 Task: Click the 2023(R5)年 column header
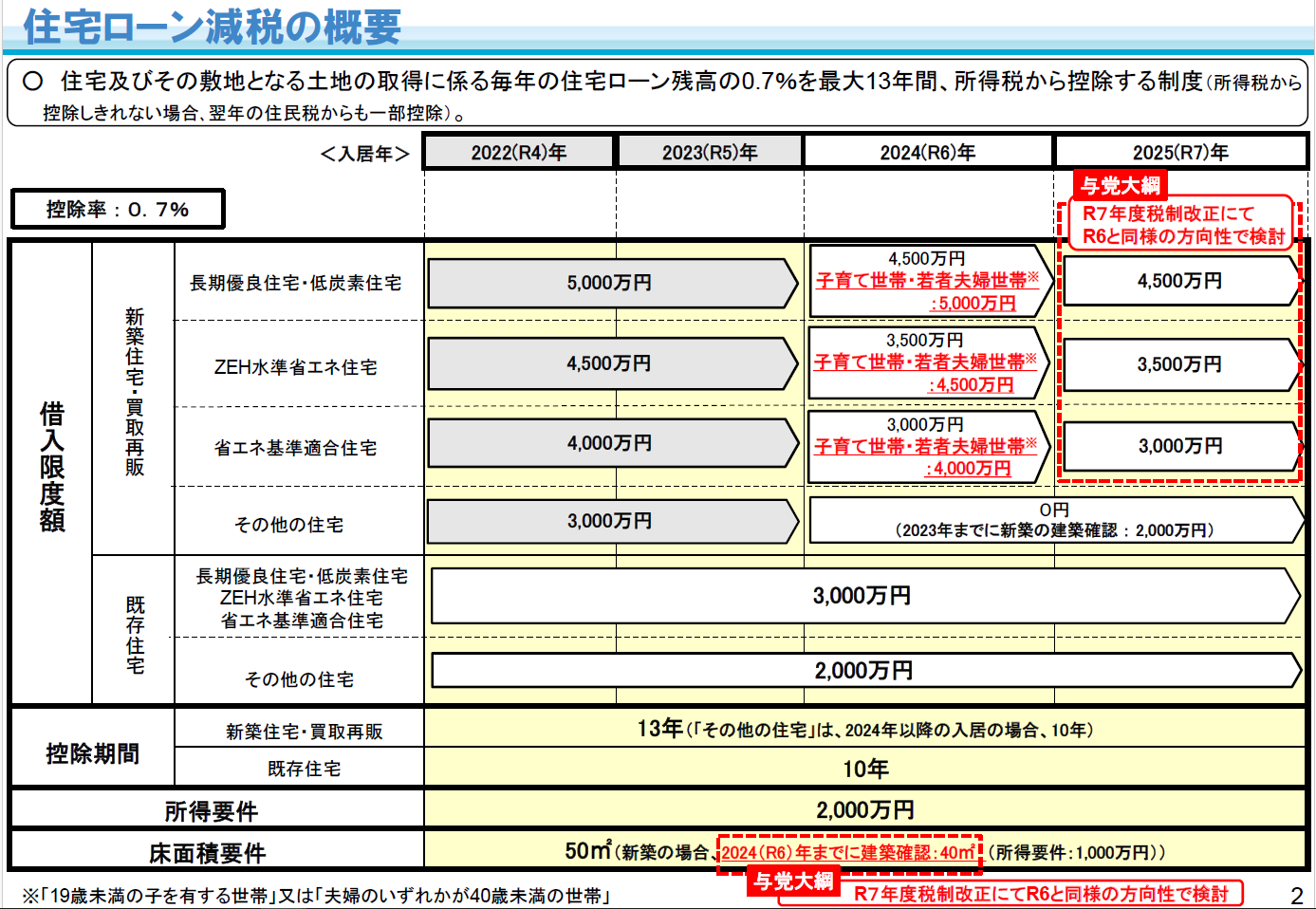tap(710, 152)
